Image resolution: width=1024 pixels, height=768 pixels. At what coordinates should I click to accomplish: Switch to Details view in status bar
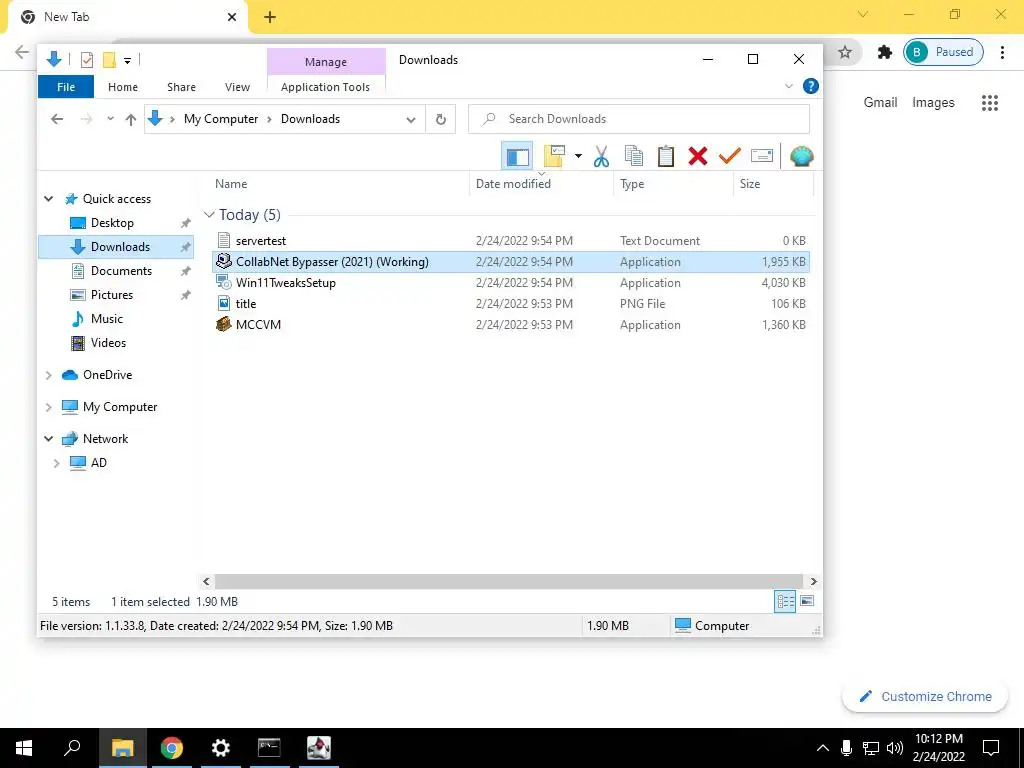[x=785, y=601]
